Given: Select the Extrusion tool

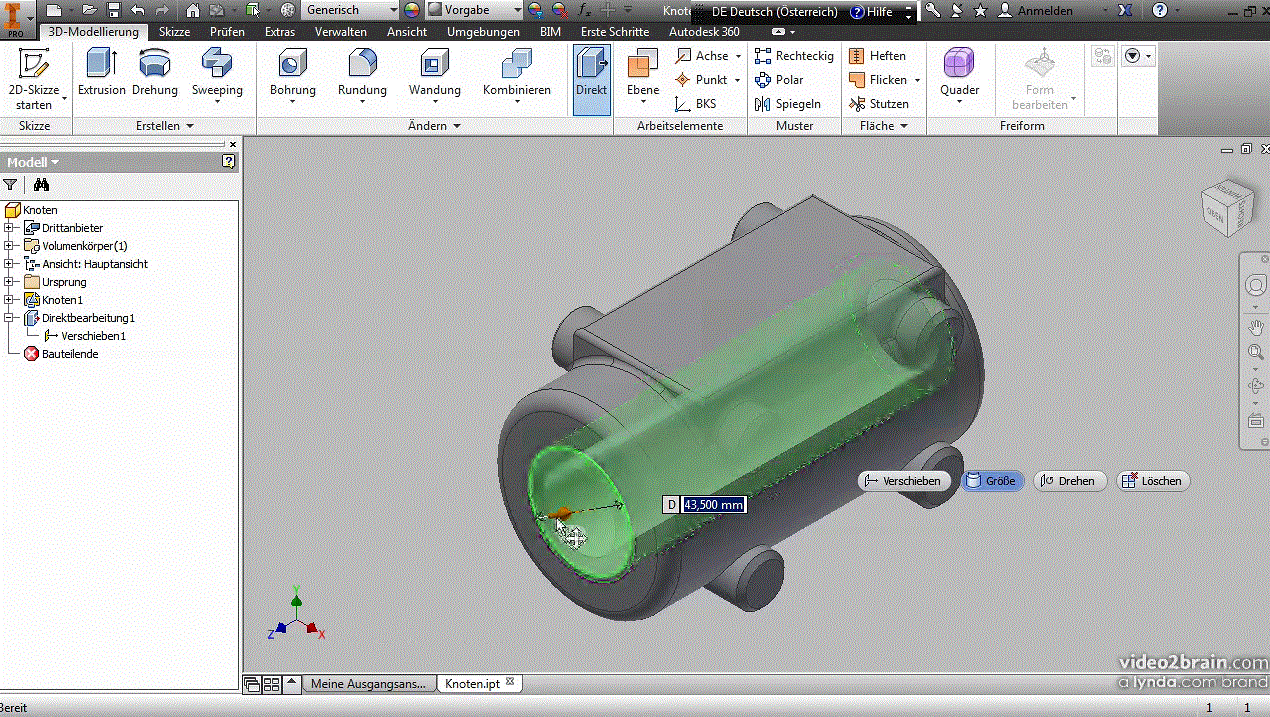Looking at the screenshot, I should pos(102,73).
